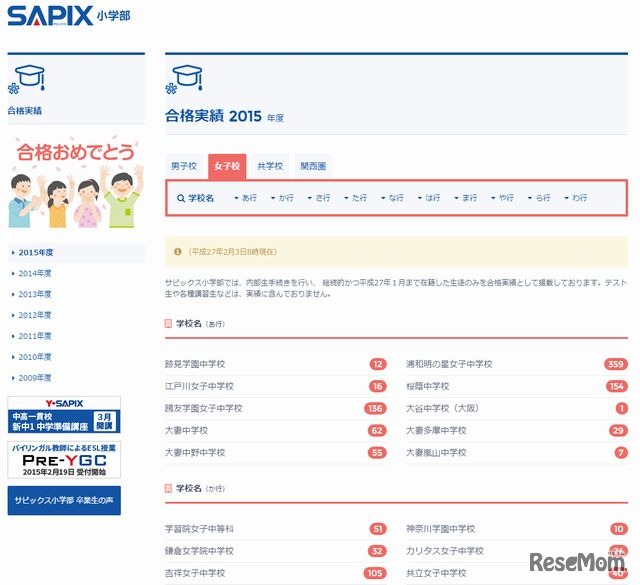Open the 2011年度 results link

35,336
